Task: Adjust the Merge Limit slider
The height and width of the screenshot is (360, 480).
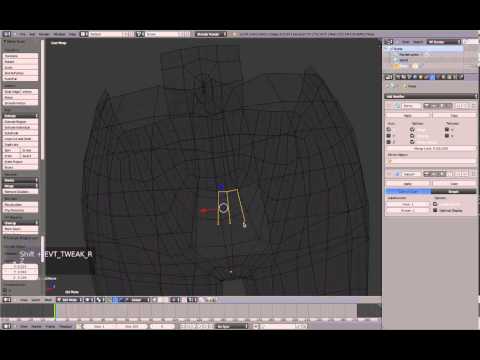Action: 431,148
